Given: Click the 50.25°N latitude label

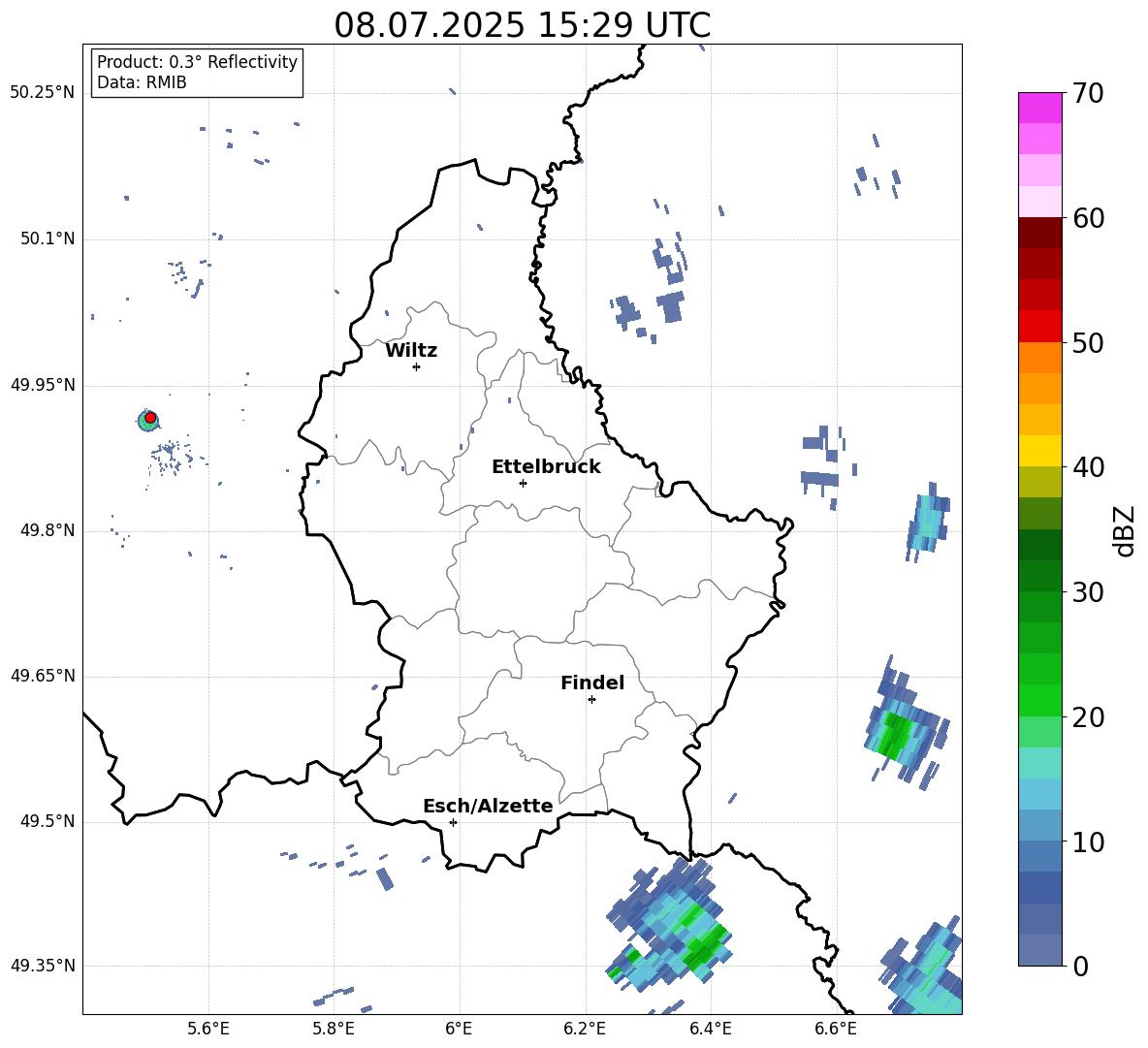Looking at the screenshot, I should coord(43,93).
